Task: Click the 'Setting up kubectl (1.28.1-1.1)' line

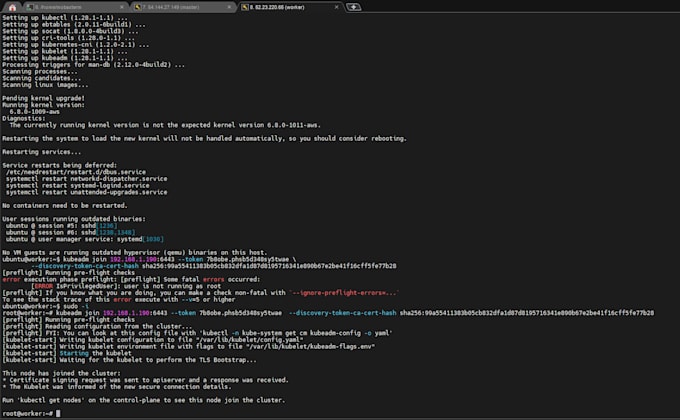Action: (65, 17)
